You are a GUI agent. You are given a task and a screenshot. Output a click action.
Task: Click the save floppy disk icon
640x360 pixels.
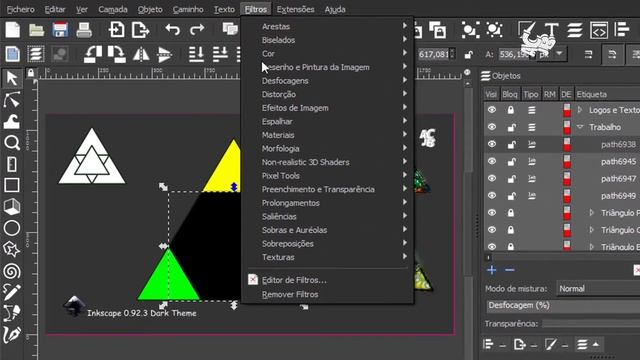(60, 30)
